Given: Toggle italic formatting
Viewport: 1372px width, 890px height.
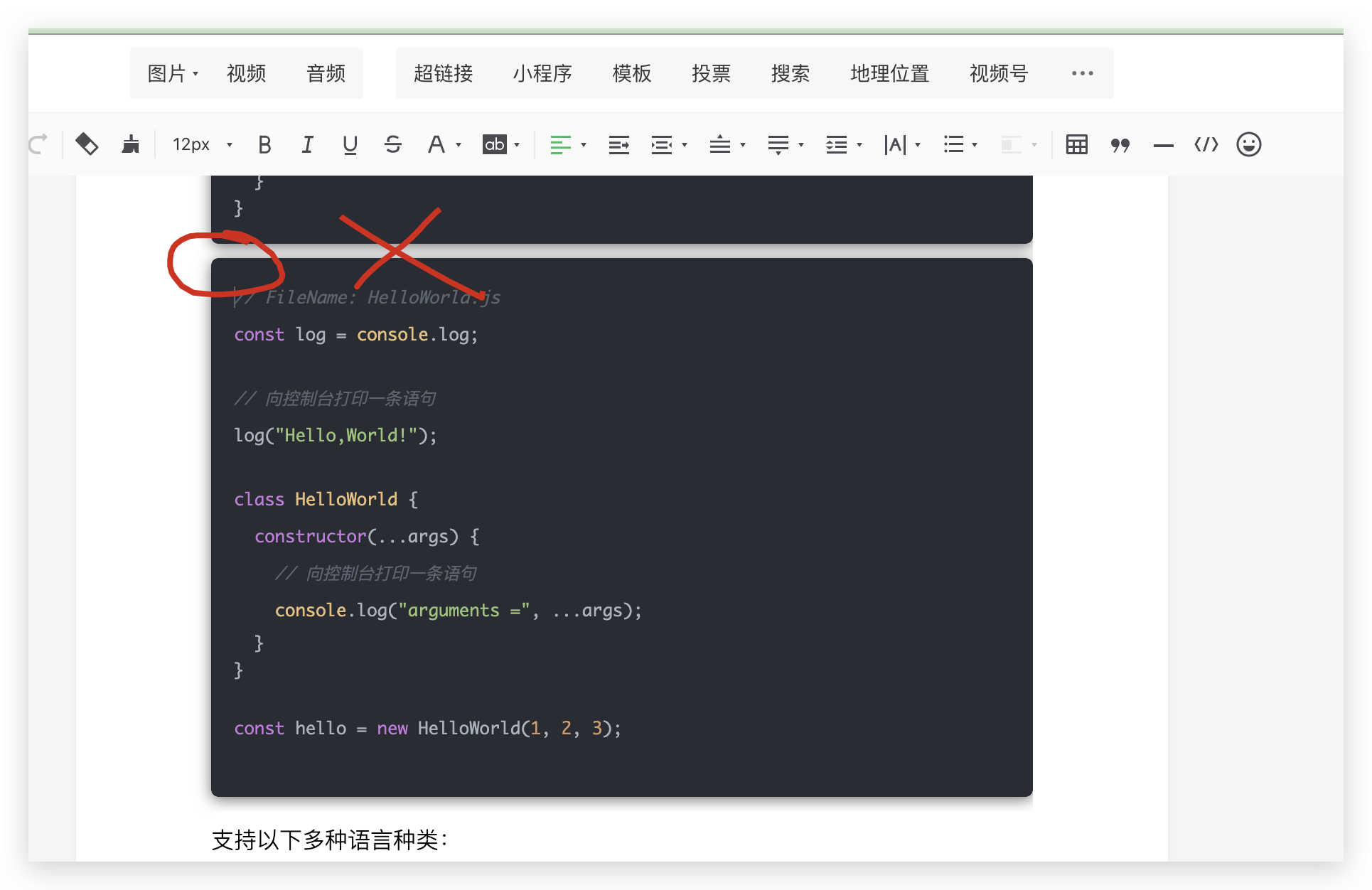Looking at the screenshot, I should pyautogui.click(x=307, y=145).
